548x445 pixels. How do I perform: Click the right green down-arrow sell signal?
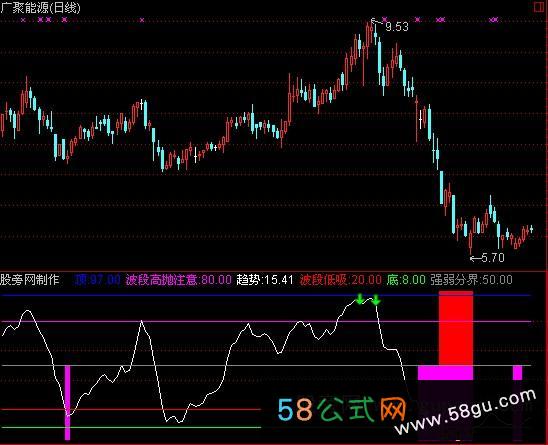click(x=376, y=300)
